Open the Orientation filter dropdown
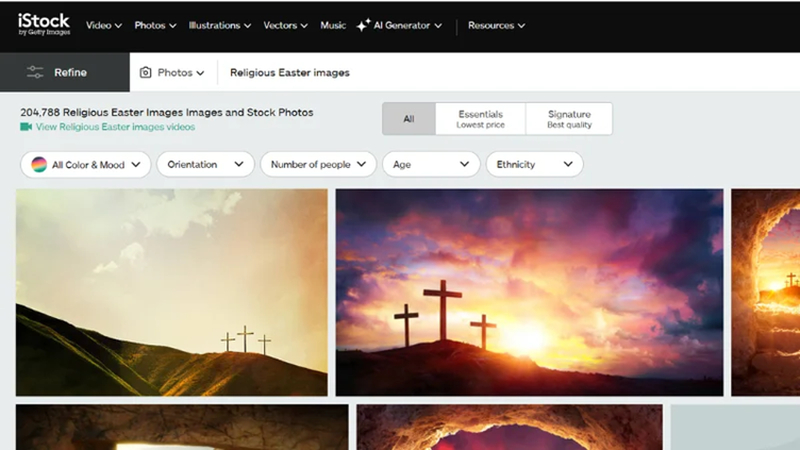The width and height of the screenshot is (800, 450). [x=205, y=164]
